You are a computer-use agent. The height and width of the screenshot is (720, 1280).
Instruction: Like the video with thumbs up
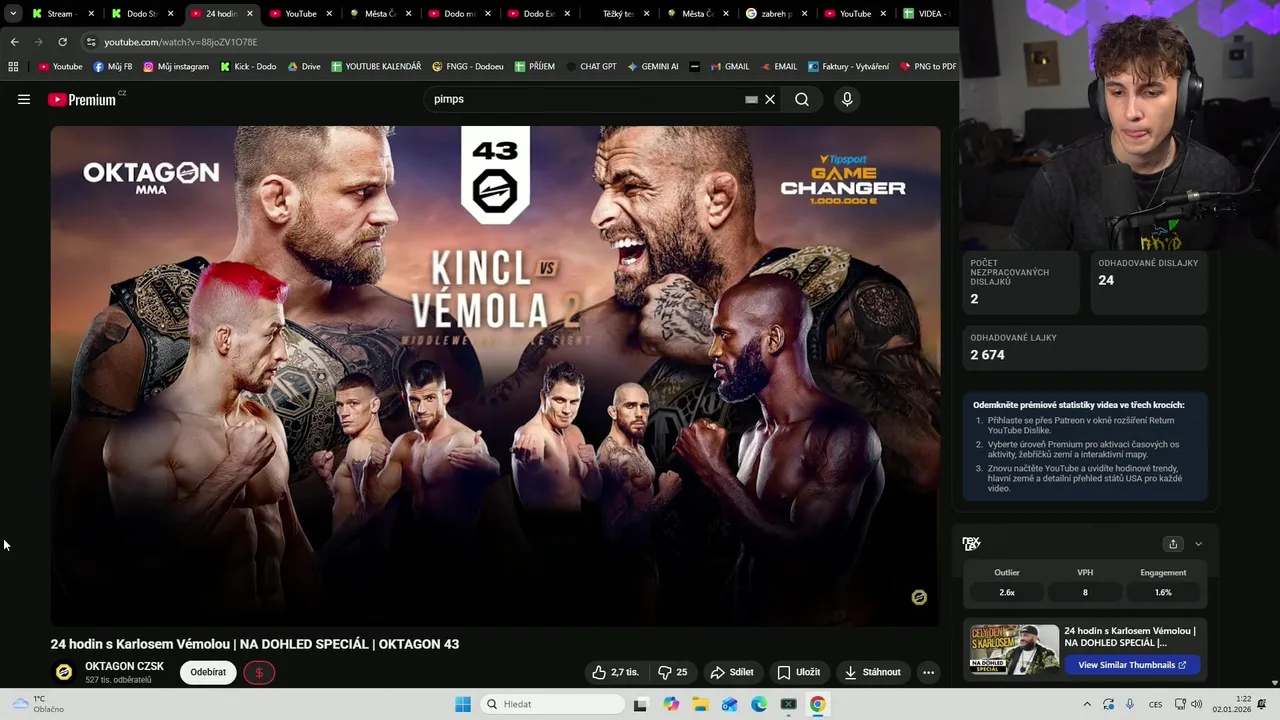[x=615, y=672]
